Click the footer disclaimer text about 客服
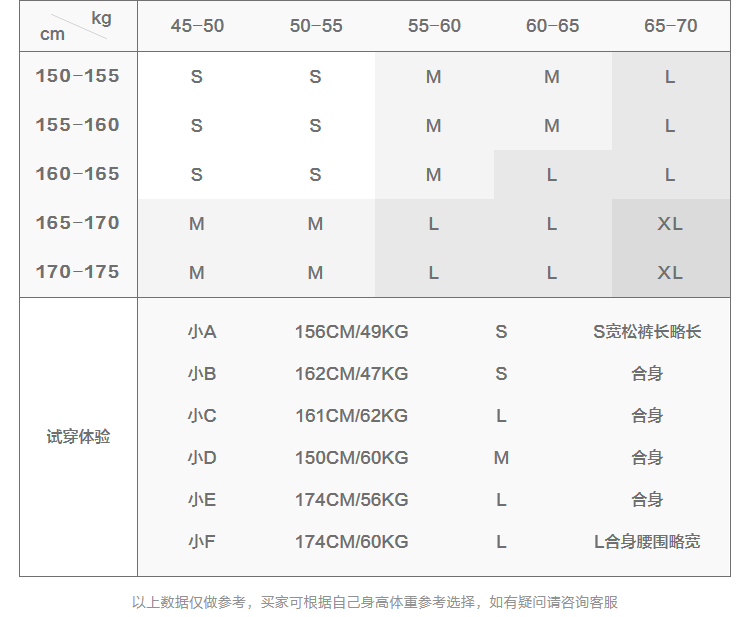Image resolution: width=750 pixels, height=617 pixels. [x=375, y=602]
